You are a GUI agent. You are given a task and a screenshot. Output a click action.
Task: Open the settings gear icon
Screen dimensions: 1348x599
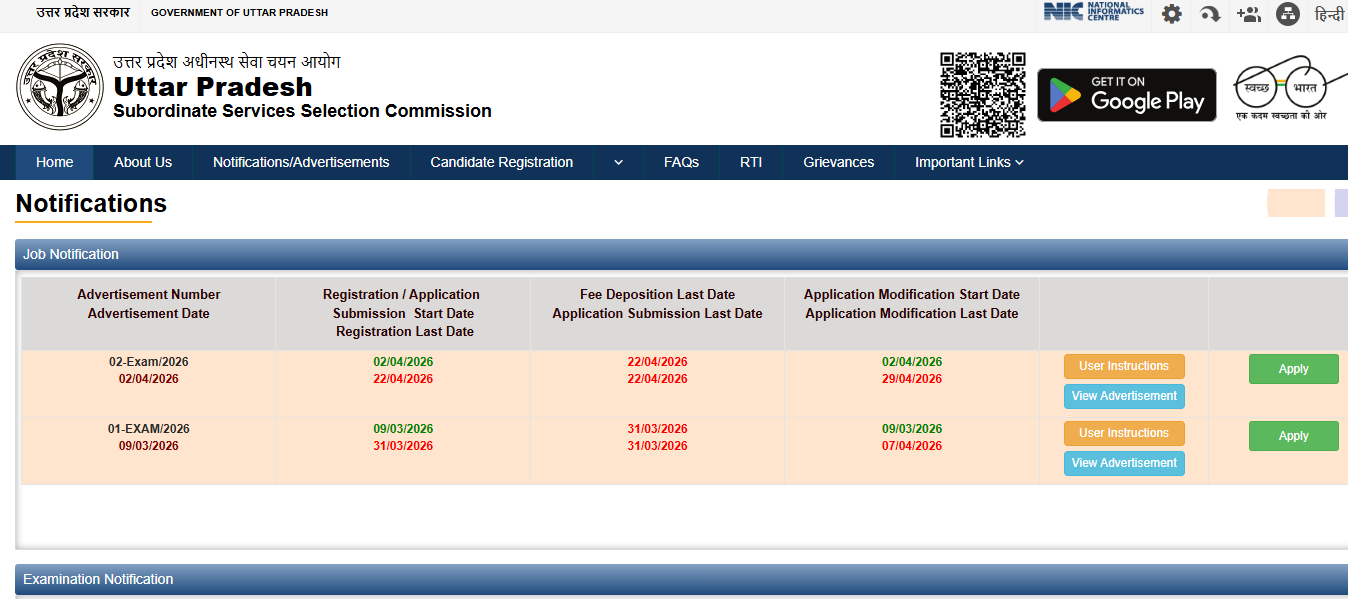click(x=1171, y=14)
